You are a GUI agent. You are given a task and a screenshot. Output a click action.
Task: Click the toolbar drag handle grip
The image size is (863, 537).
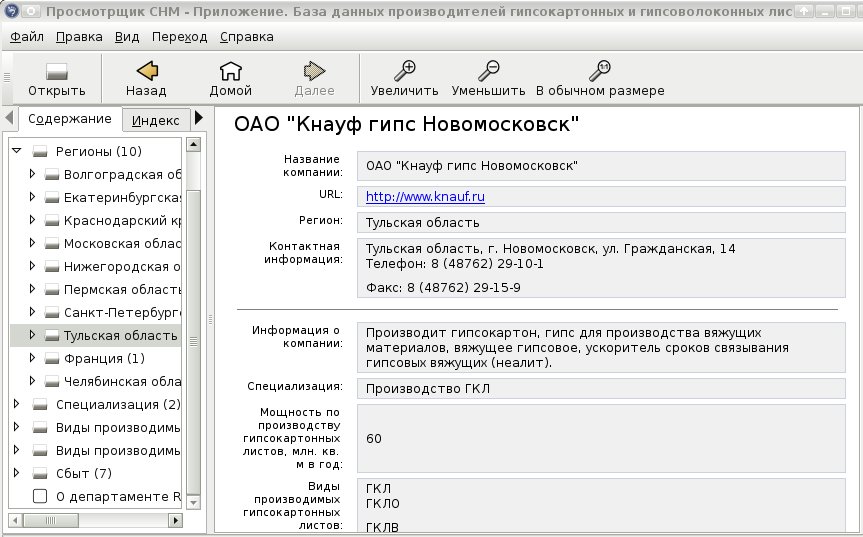pos(7,78)
